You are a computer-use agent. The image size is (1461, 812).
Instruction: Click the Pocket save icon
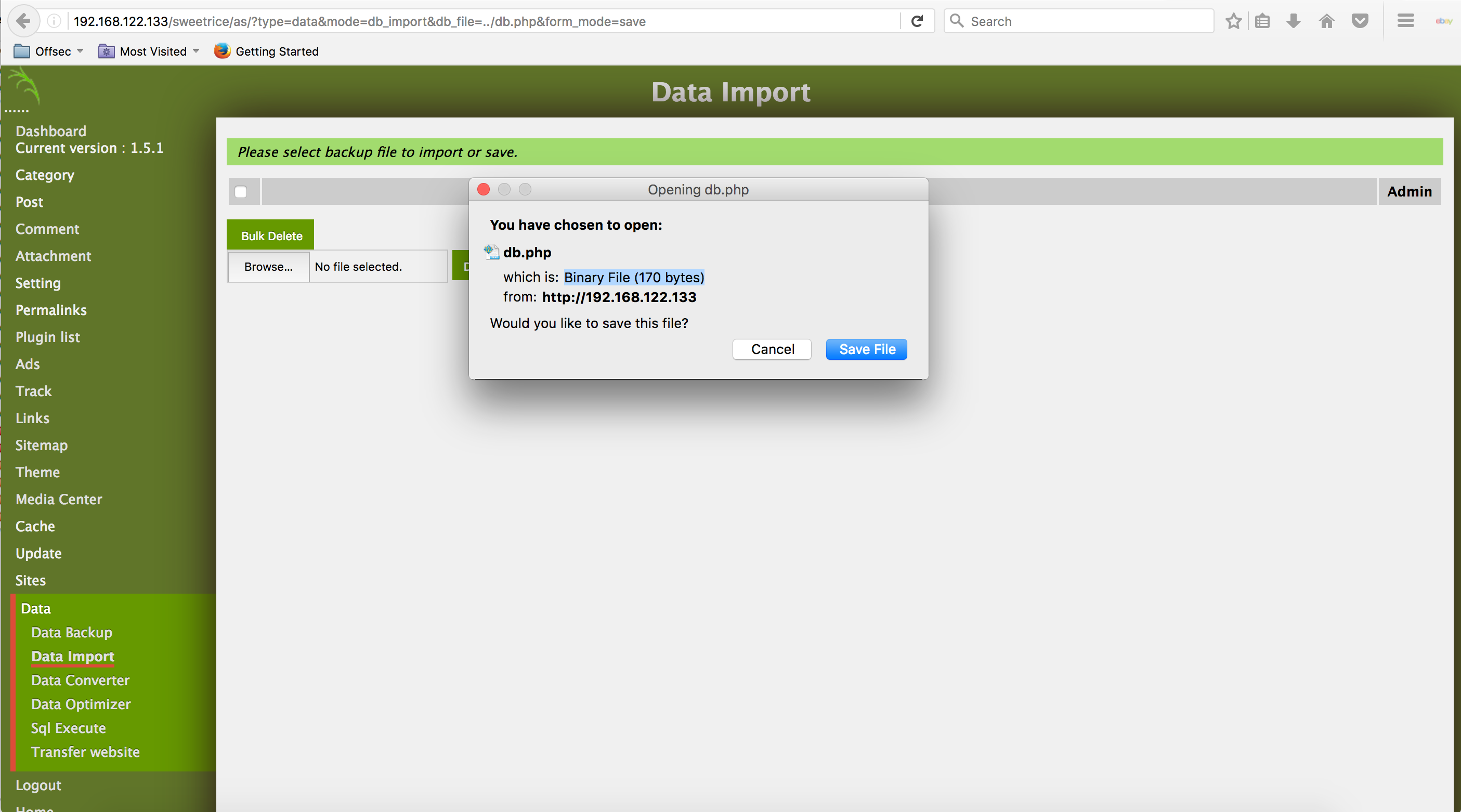point(1360,21)
